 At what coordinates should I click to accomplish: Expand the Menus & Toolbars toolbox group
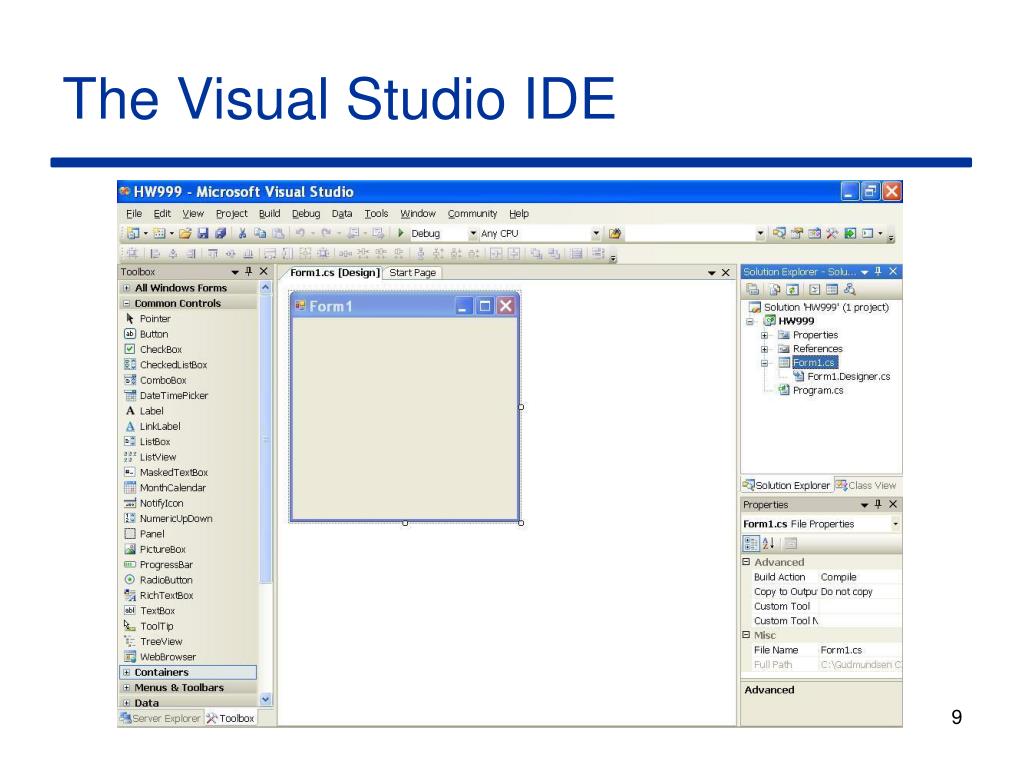pos(127,688)
